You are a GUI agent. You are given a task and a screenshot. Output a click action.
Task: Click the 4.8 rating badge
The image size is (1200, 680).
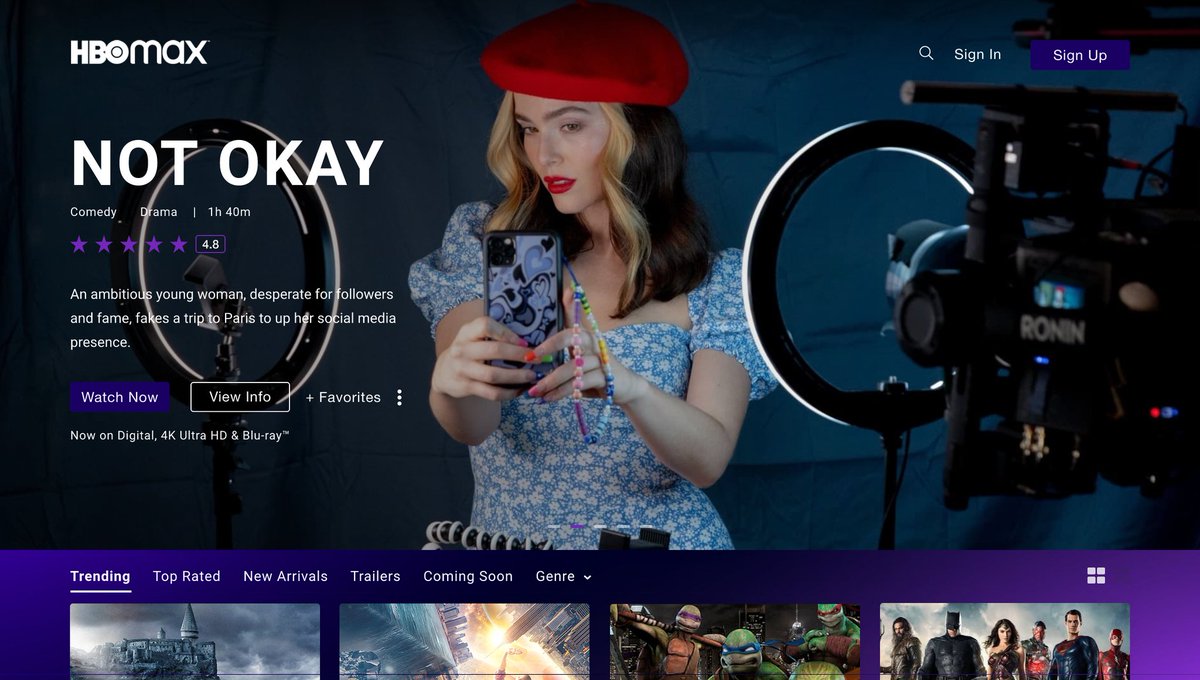tap(210, 244)
